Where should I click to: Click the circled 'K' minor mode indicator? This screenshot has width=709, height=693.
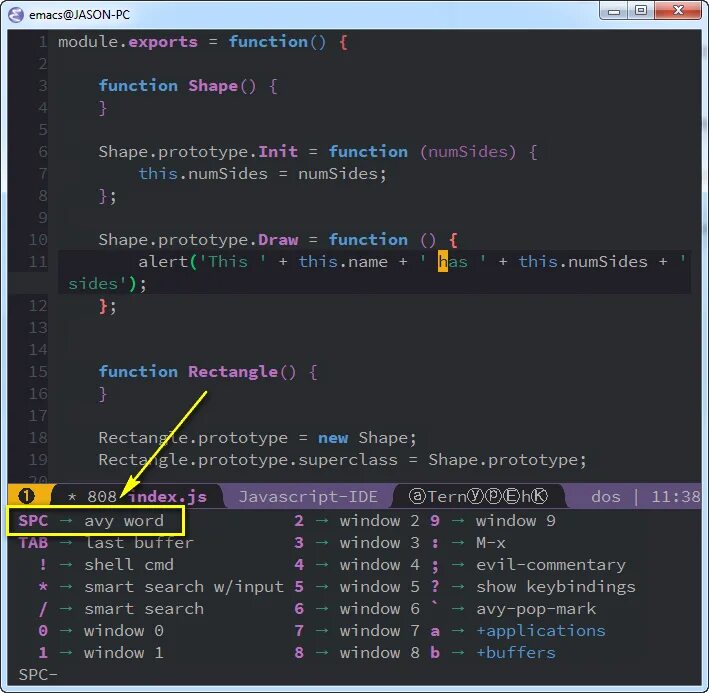click(x=539, y=496)
